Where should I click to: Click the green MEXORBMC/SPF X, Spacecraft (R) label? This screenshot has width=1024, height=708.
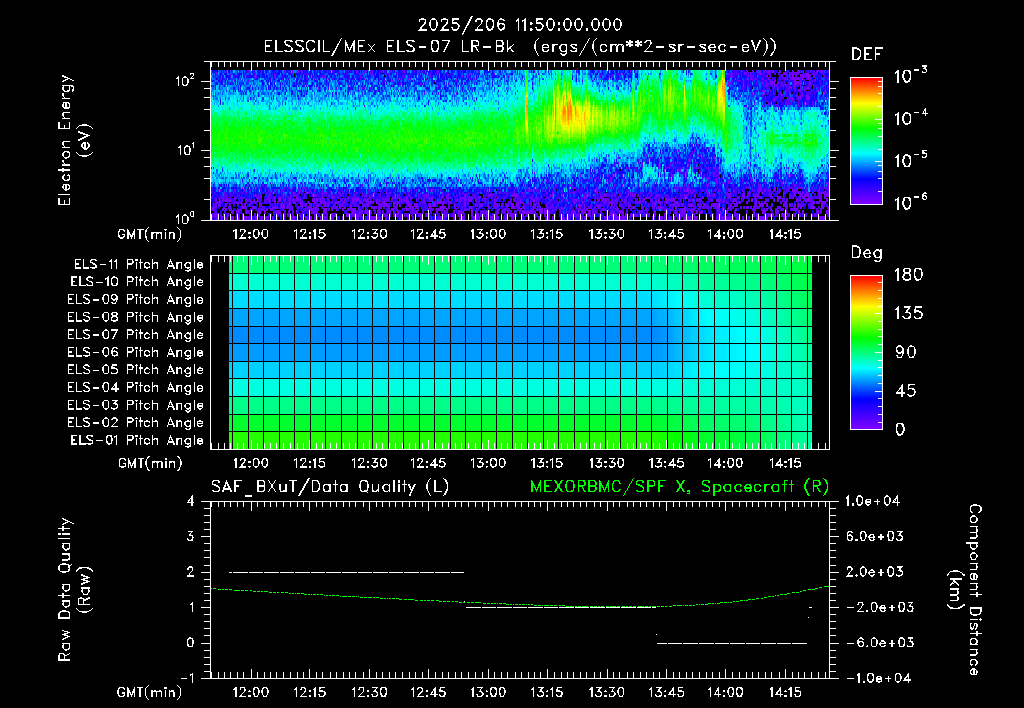pos(679,487)
